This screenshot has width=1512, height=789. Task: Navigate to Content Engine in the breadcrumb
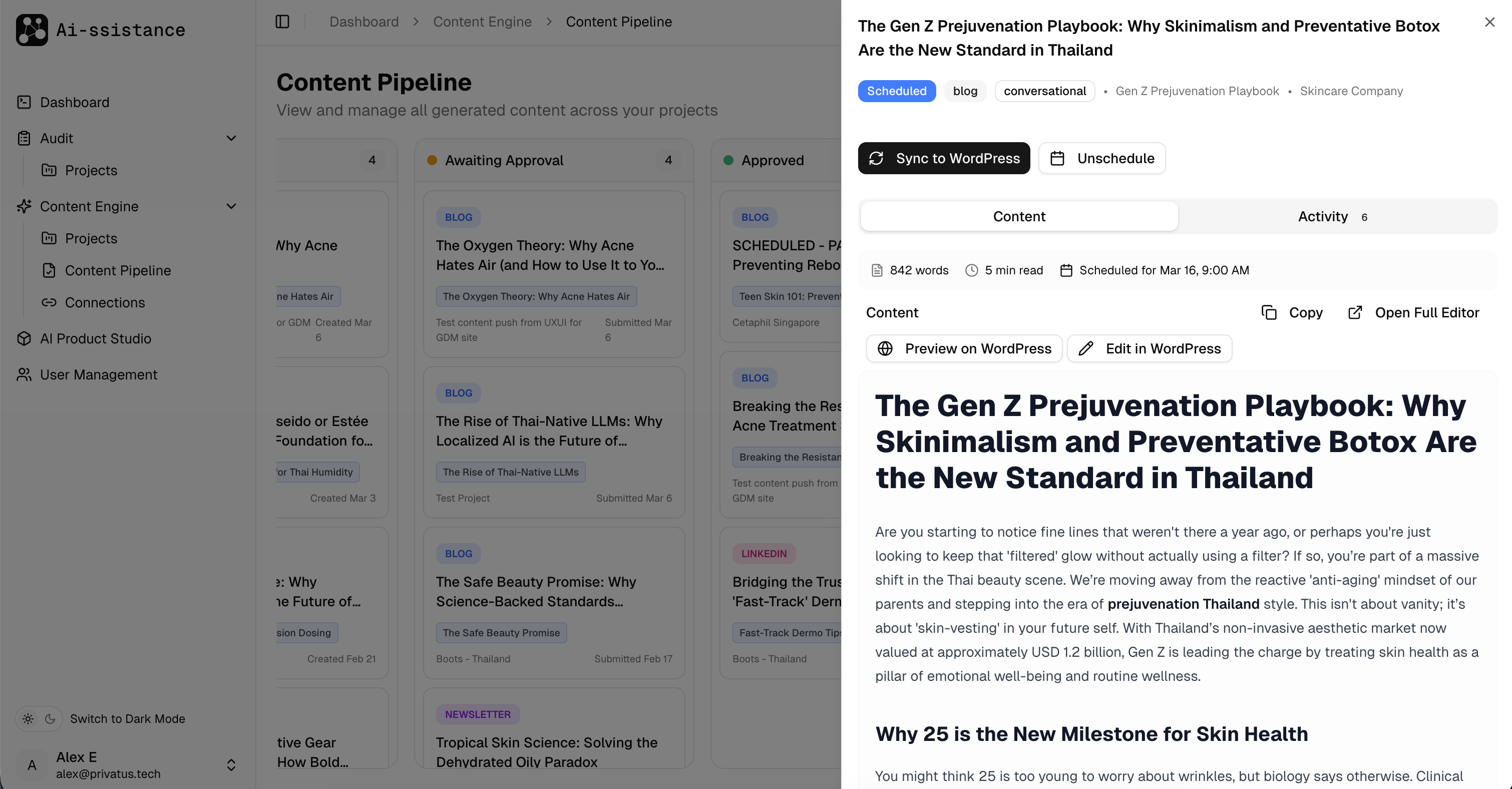(x=483, y=21)
